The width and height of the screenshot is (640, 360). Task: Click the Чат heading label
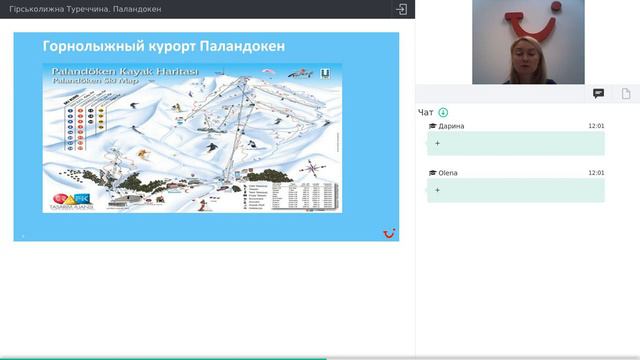point(426,113)
